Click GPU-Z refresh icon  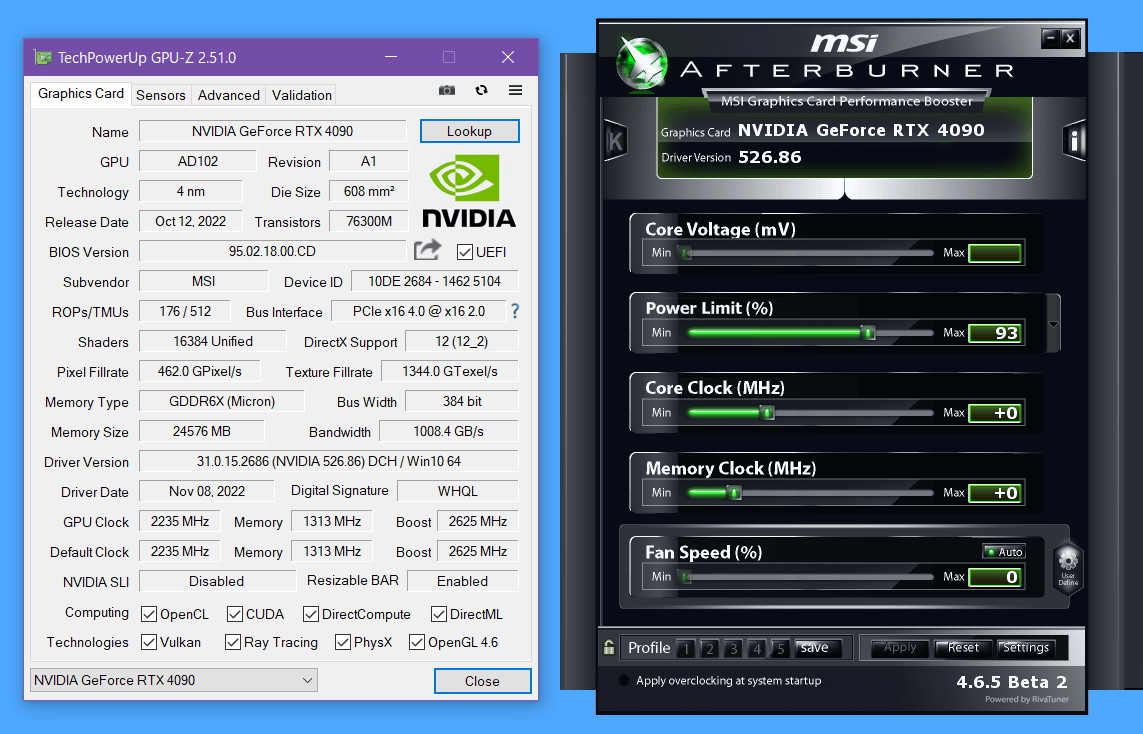click(481, 90)
